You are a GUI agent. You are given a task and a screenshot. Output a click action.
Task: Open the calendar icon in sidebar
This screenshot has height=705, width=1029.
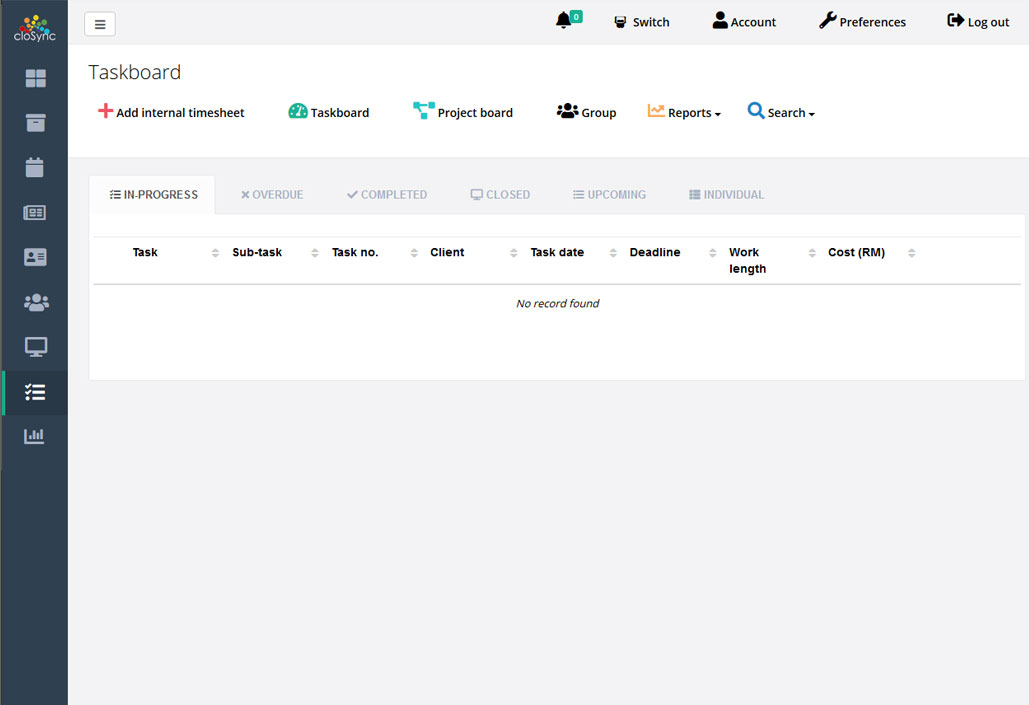tap(35, 167)
